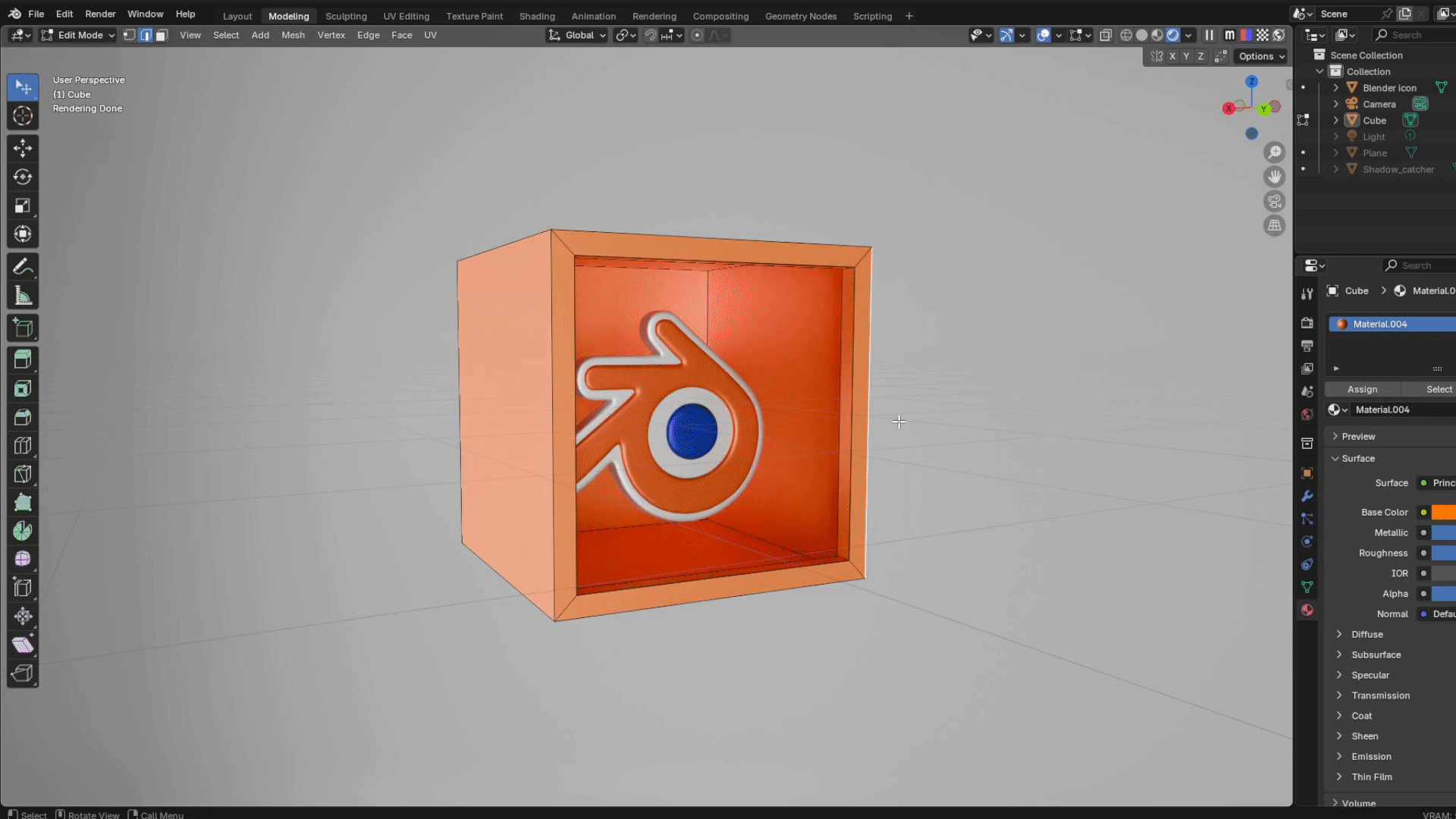Select the Rip Region tool
The width and height of the screenshot is (1456, 819).
pyautogui.click(x=23, y=674)
